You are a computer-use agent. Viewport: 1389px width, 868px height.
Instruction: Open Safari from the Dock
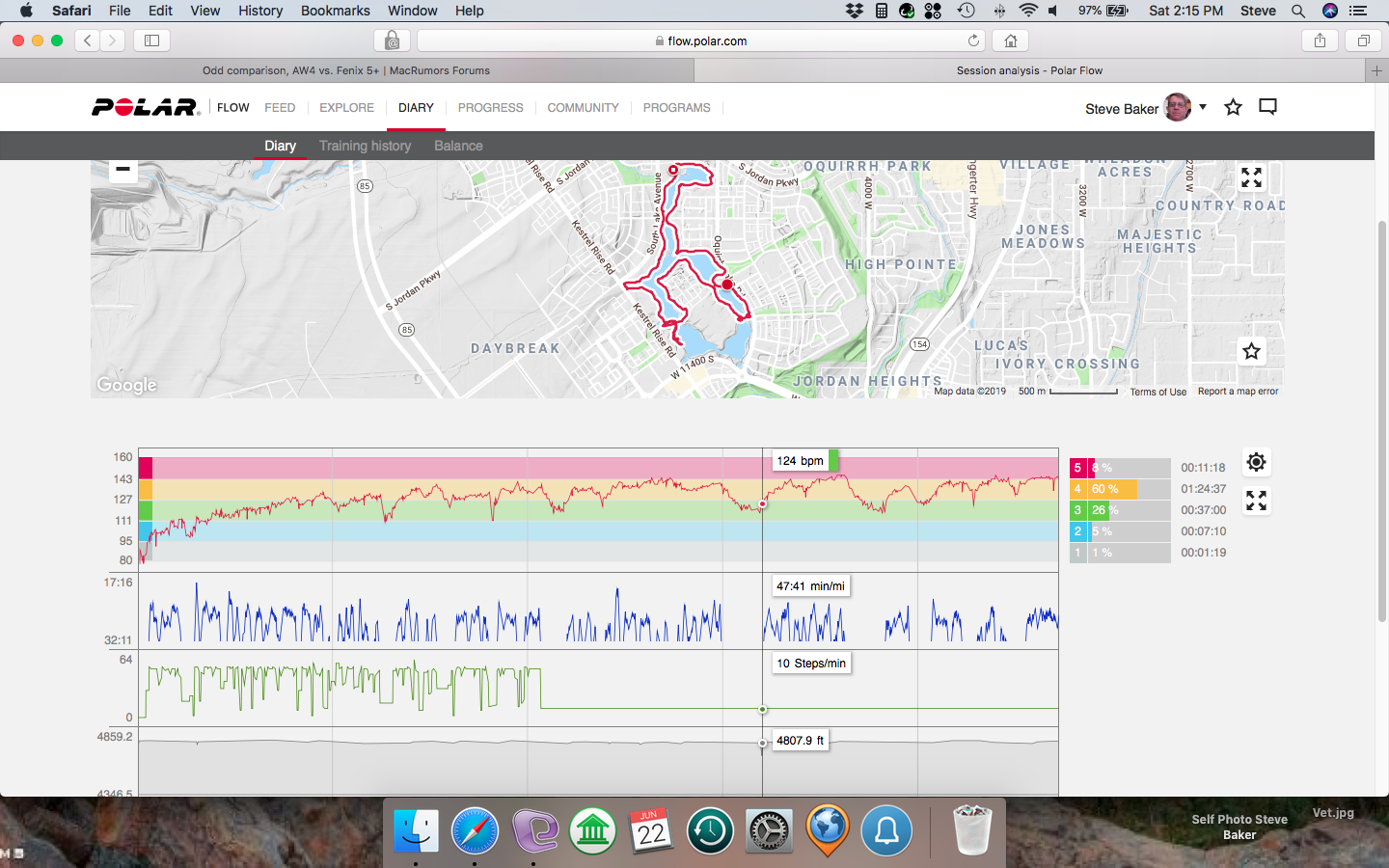point(475,829)
